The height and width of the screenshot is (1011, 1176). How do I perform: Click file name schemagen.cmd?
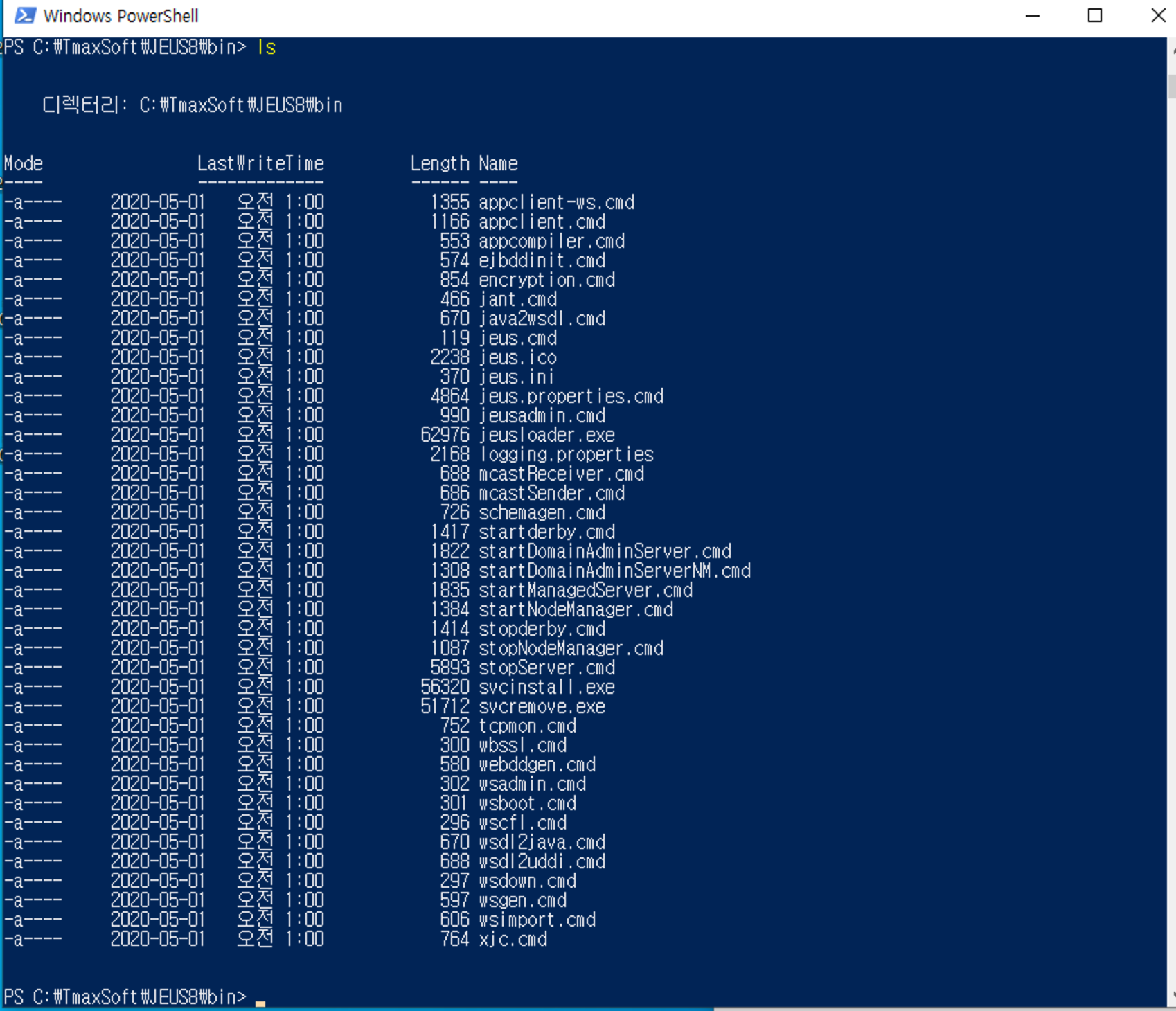click(542, 512)
